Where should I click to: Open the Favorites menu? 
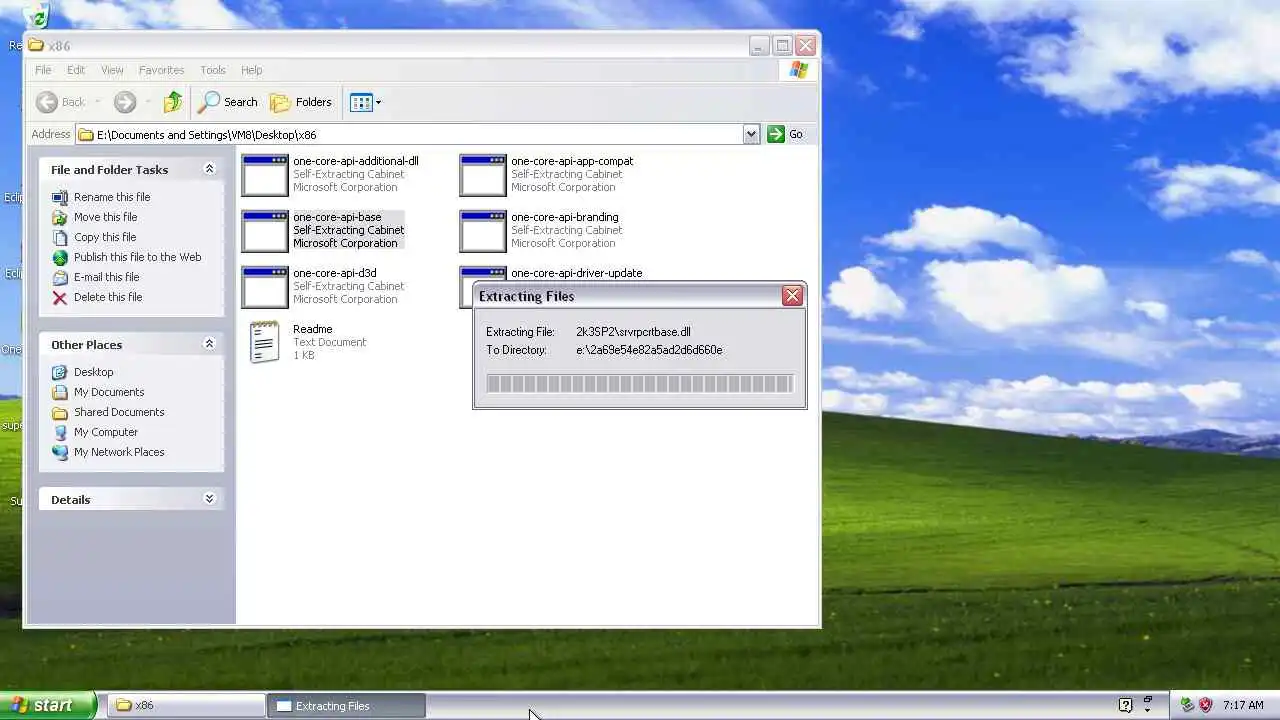point(161,70)
